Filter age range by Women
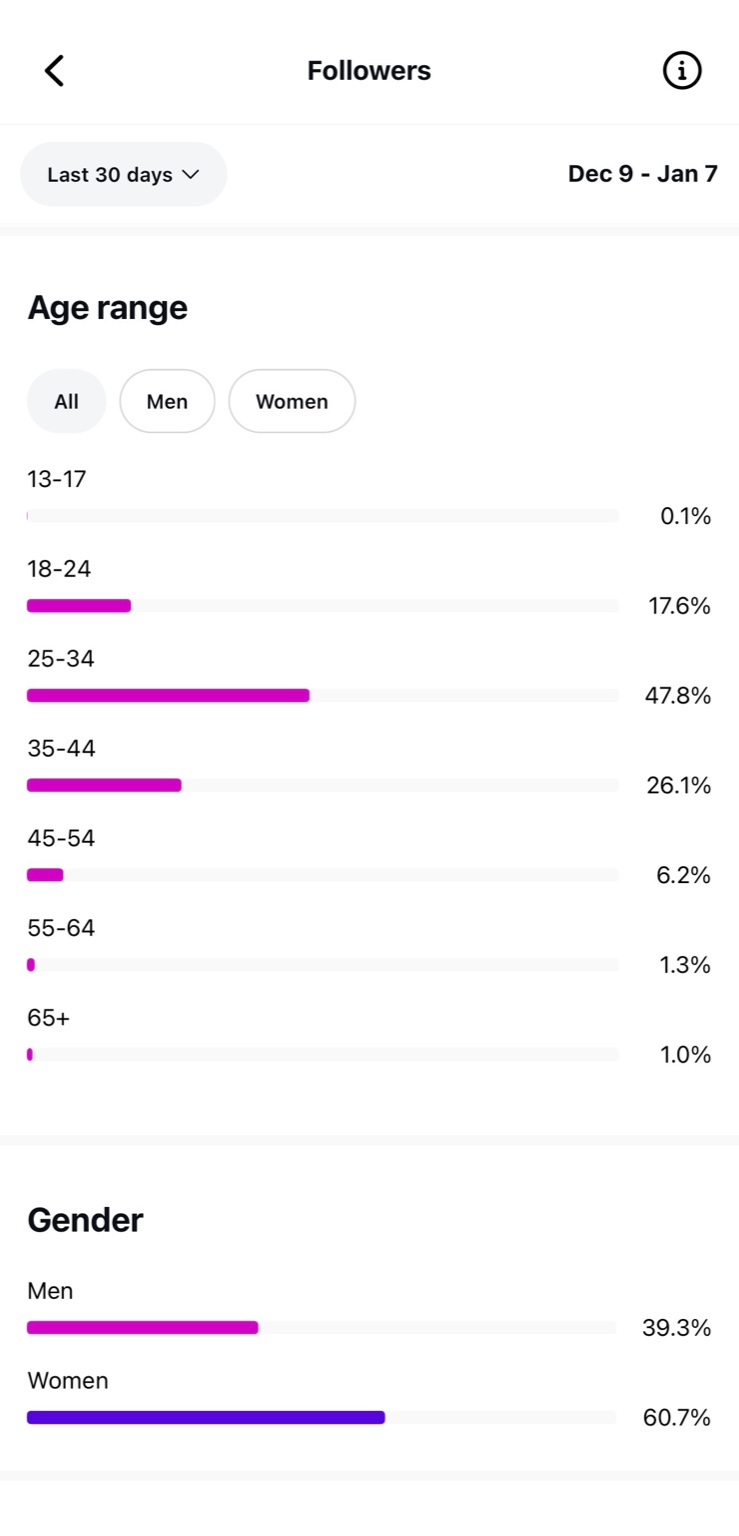 coord(291,401)
